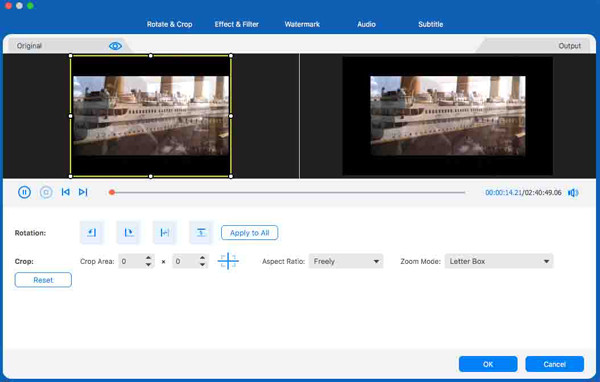
Task: Click the middle of the playback seek bar
Action: [287, 192]
